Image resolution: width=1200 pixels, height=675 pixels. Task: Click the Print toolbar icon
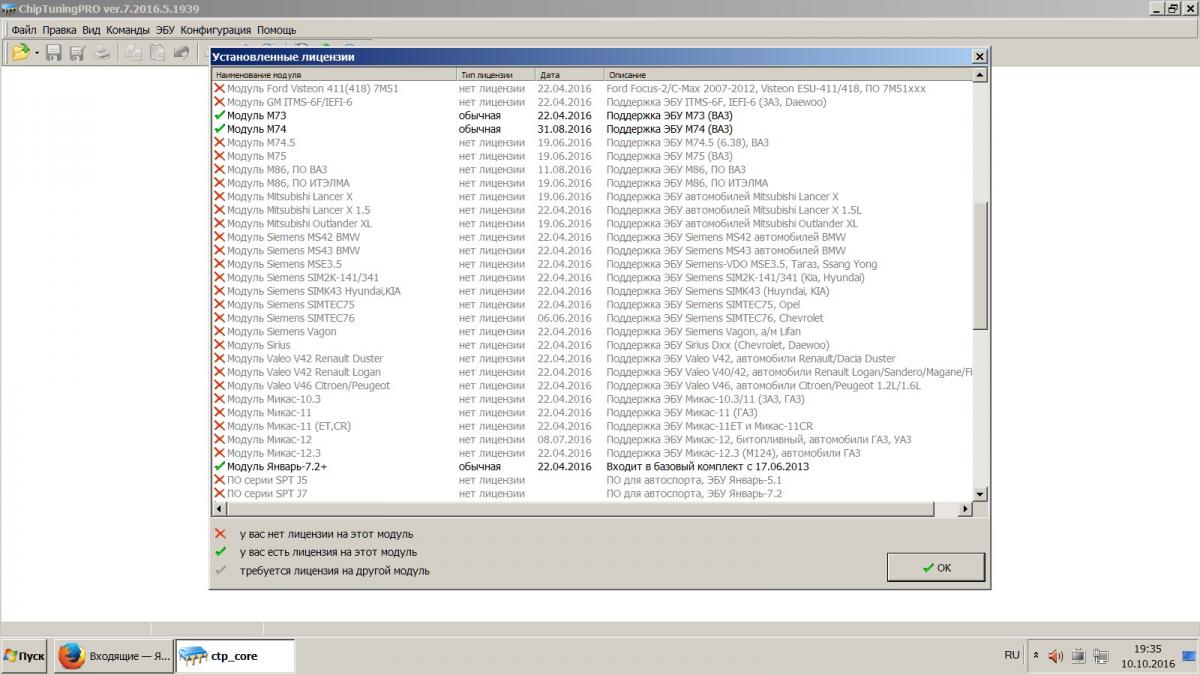(x=101, y=52)
